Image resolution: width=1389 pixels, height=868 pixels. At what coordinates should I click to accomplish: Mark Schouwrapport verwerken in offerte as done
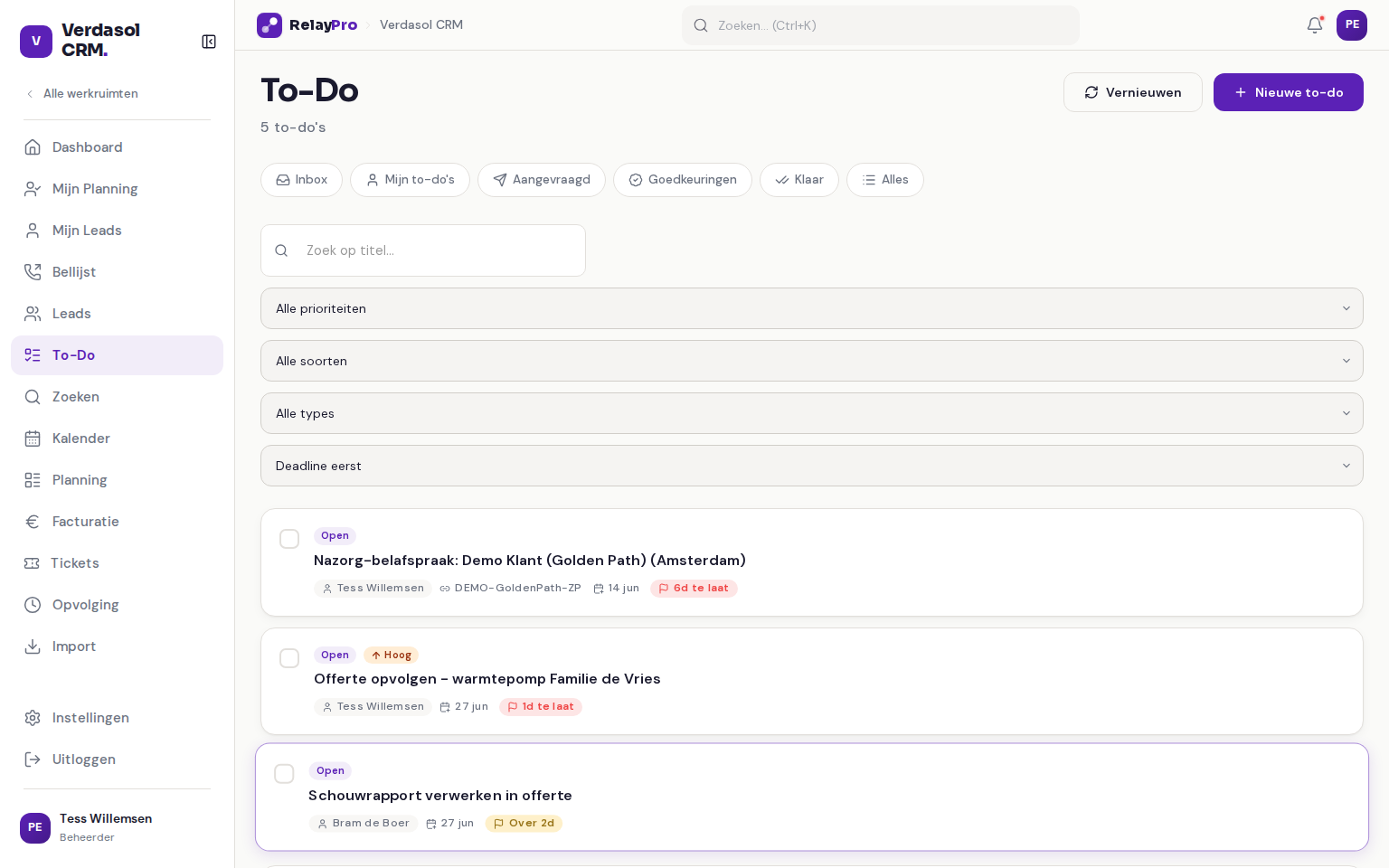[284, 774]
